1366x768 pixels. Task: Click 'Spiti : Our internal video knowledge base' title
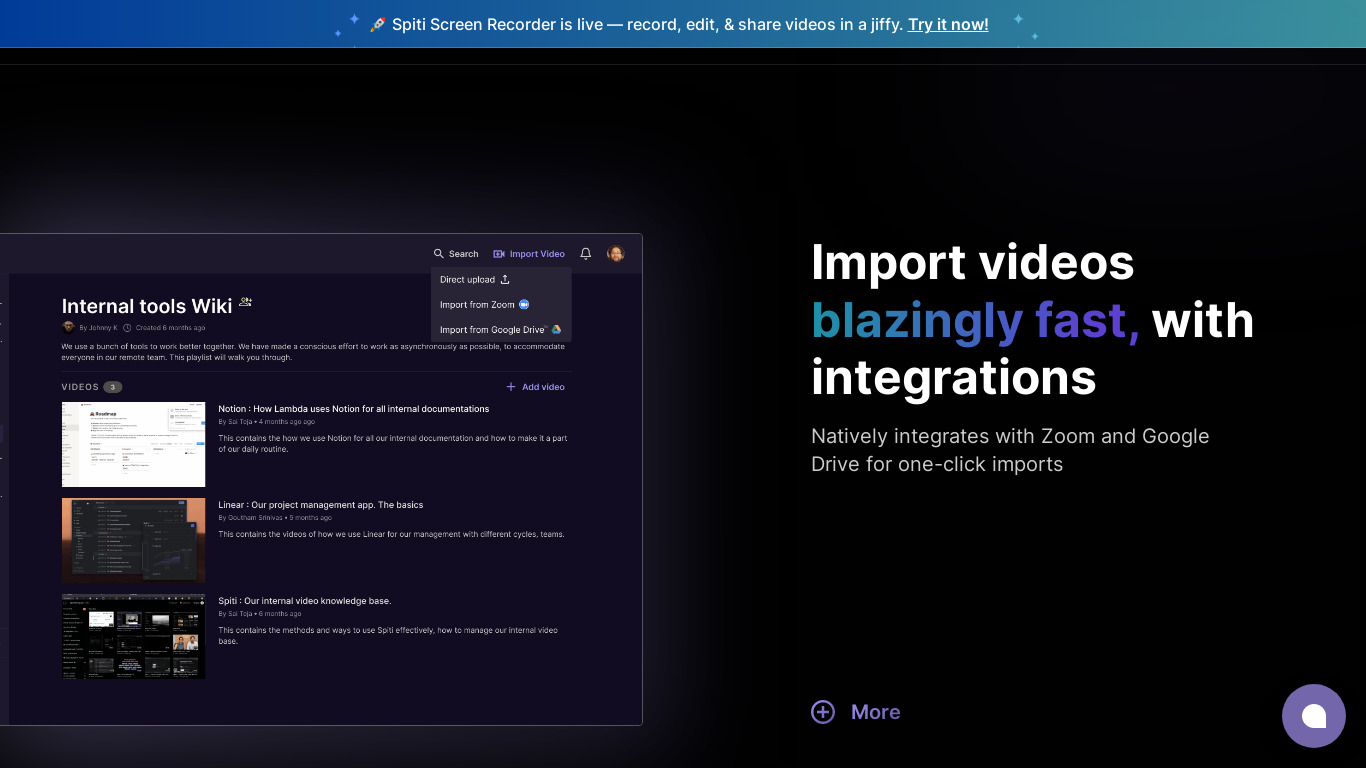click(x=305, y=601)
